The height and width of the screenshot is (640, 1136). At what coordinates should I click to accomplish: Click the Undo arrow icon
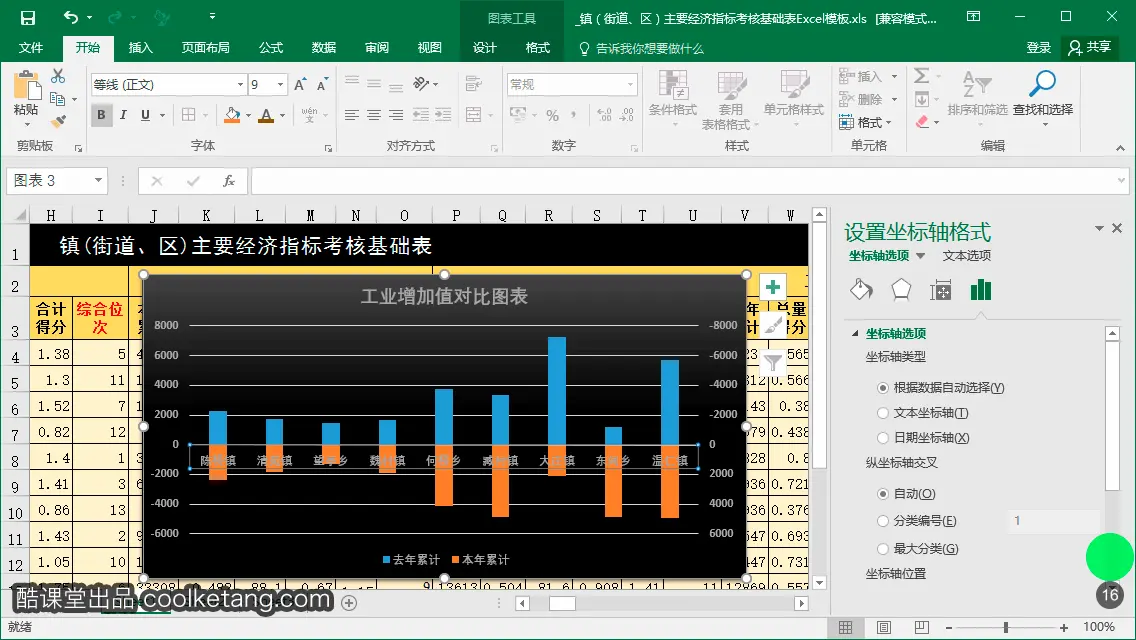(71, 17)
